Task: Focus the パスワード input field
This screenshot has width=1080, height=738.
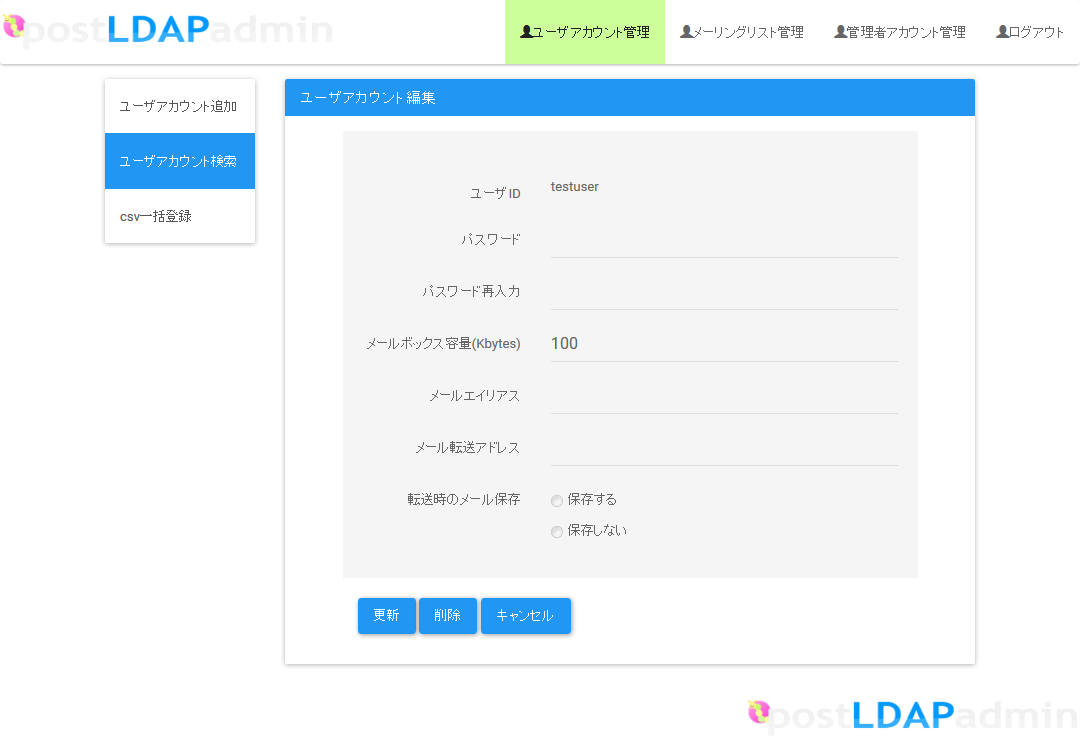Action: 723,240
